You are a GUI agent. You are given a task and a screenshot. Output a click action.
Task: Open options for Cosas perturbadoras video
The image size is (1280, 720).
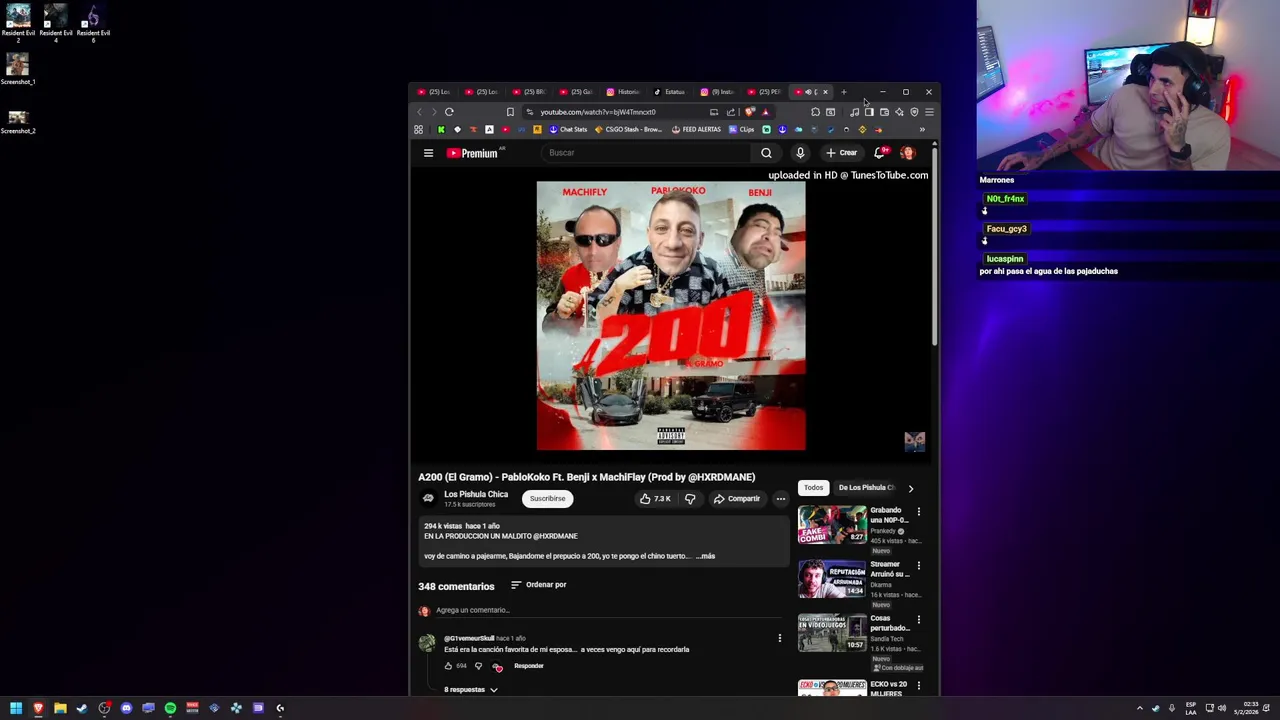point(918,620)
